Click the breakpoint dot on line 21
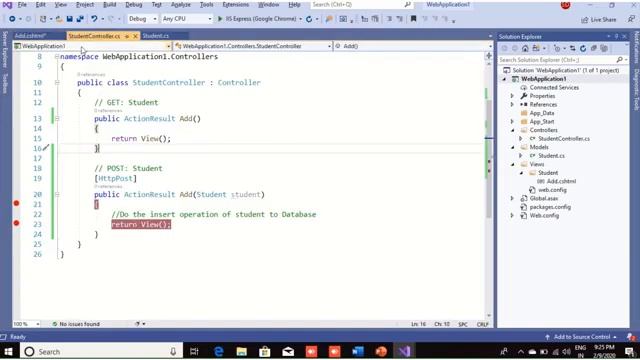Screen dimensions: 640x360 (16, 203)
